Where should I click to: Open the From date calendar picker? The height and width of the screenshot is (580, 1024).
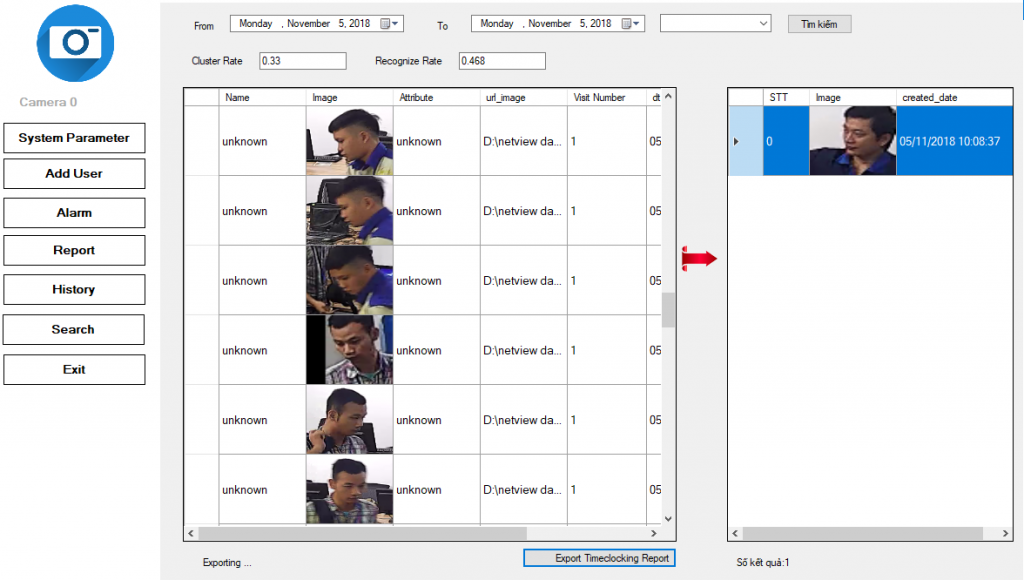(x=384, y=23)
